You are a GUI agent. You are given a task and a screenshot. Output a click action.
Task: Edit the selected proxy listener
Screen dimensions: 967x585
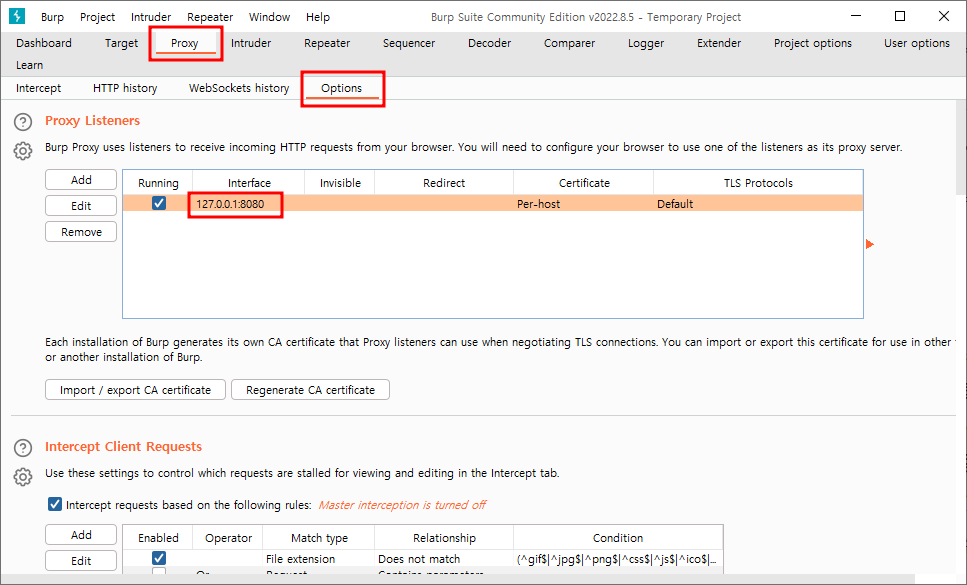coord(81,206)
